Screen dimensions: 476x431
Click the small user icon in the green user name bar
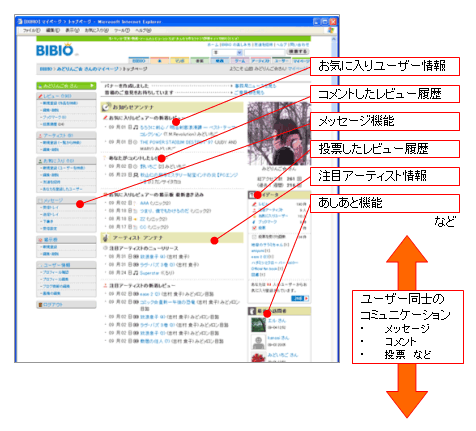click(40, 86)
